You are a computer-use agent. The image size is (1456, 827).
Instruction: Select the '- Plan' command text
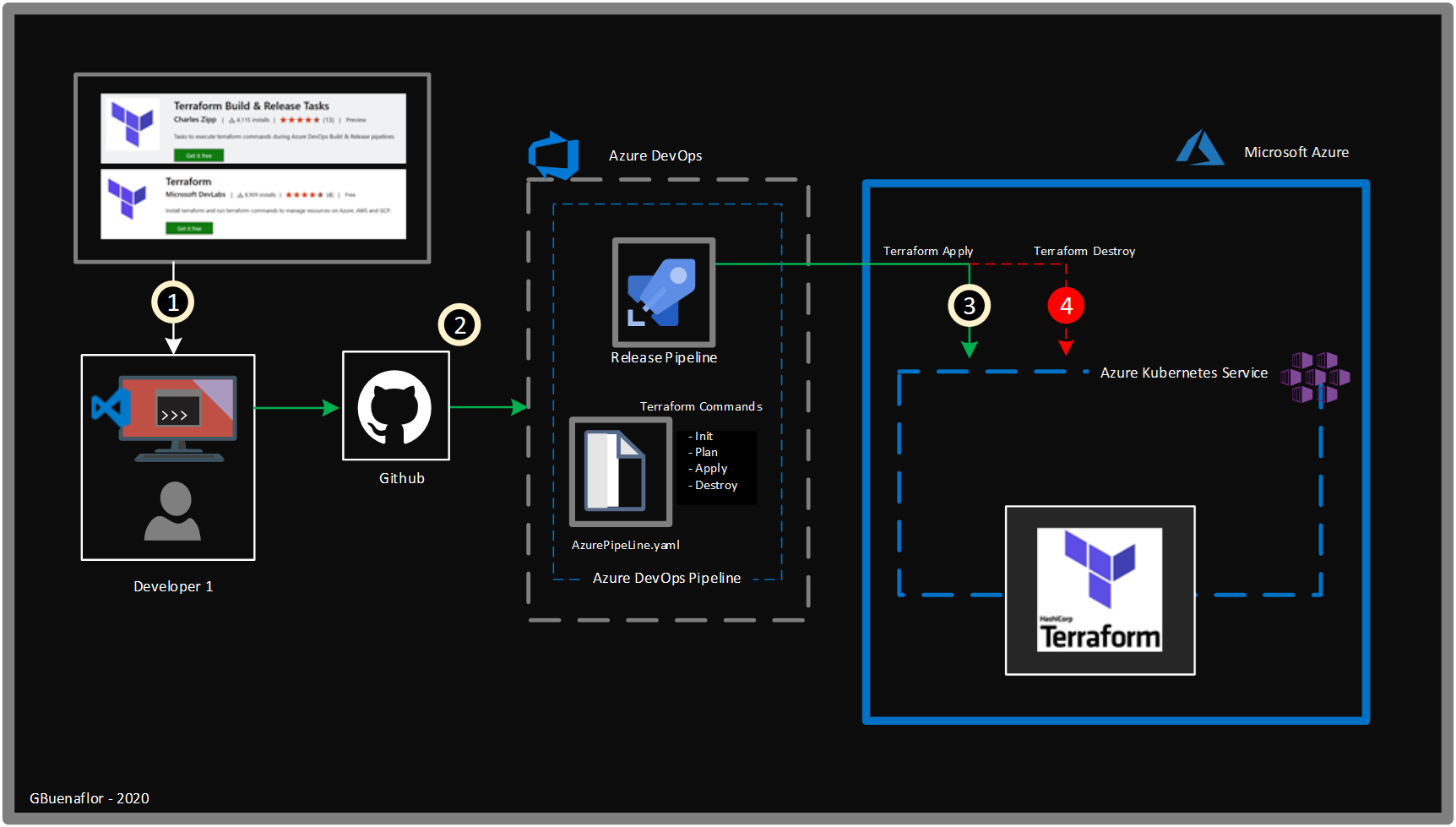coord(703,452)
